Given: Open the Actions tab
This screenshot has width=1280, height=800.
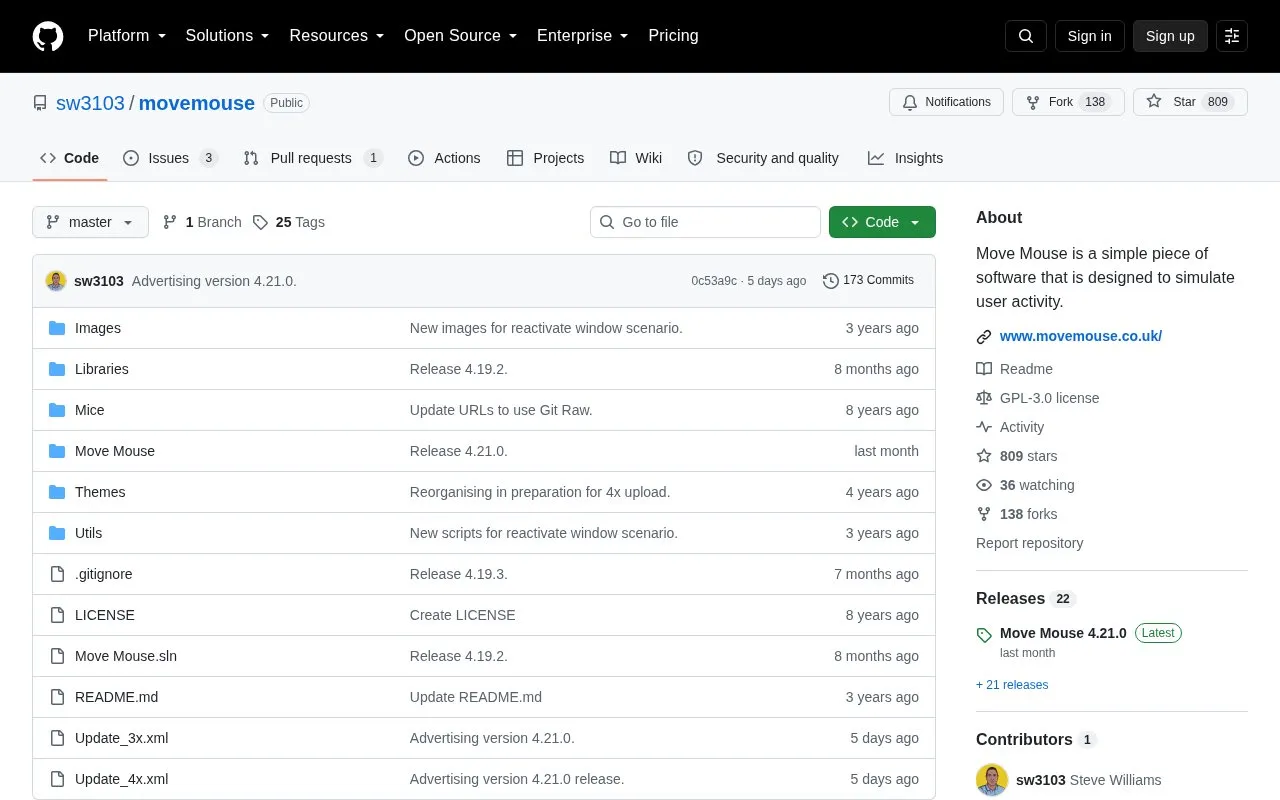Looking at the screenshot, I should click(x=444, y=158).
